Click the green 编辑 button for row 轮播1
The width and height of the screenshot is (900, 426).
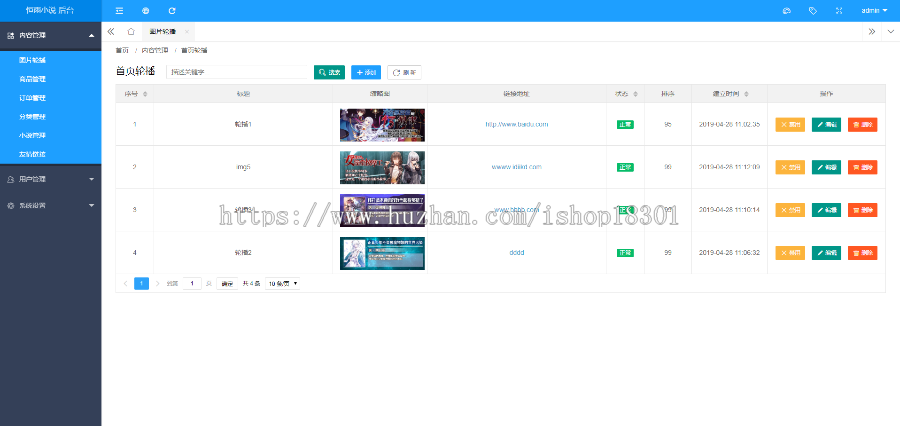point(827,125)
